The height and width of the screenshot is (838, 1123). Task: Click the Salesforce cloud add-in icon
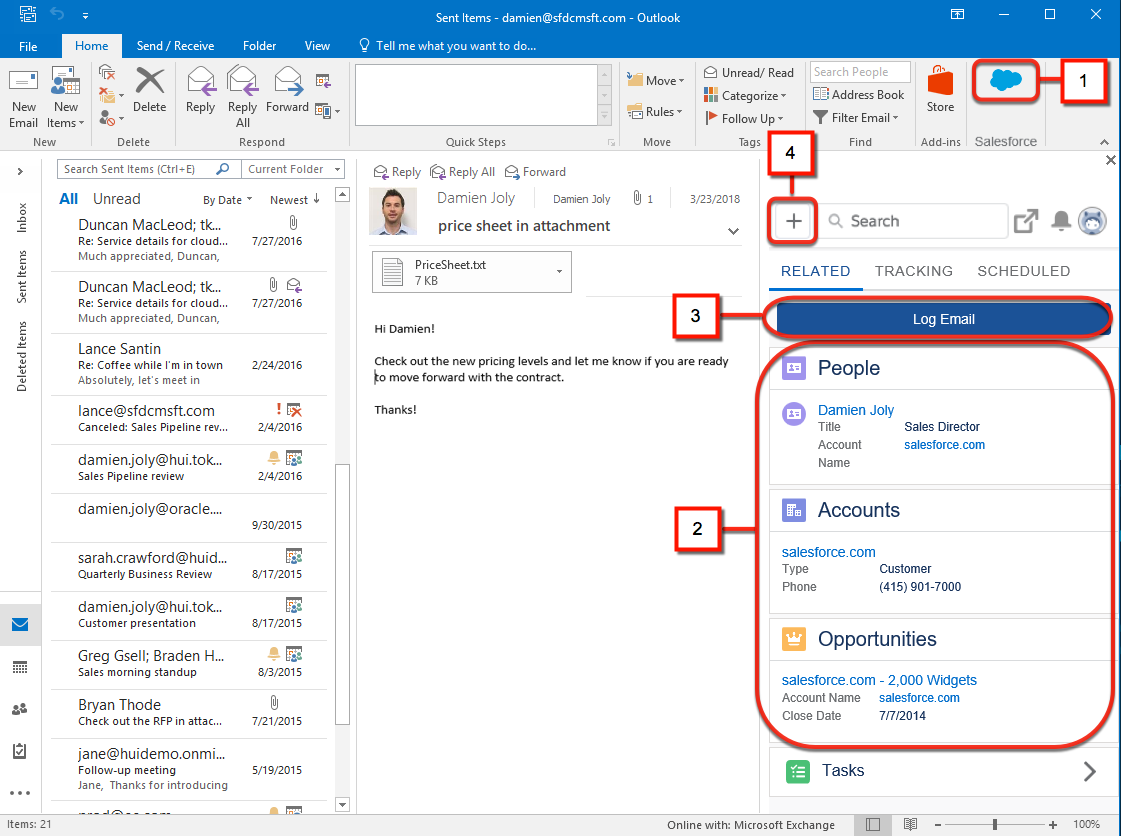(x=1005, y=81)
